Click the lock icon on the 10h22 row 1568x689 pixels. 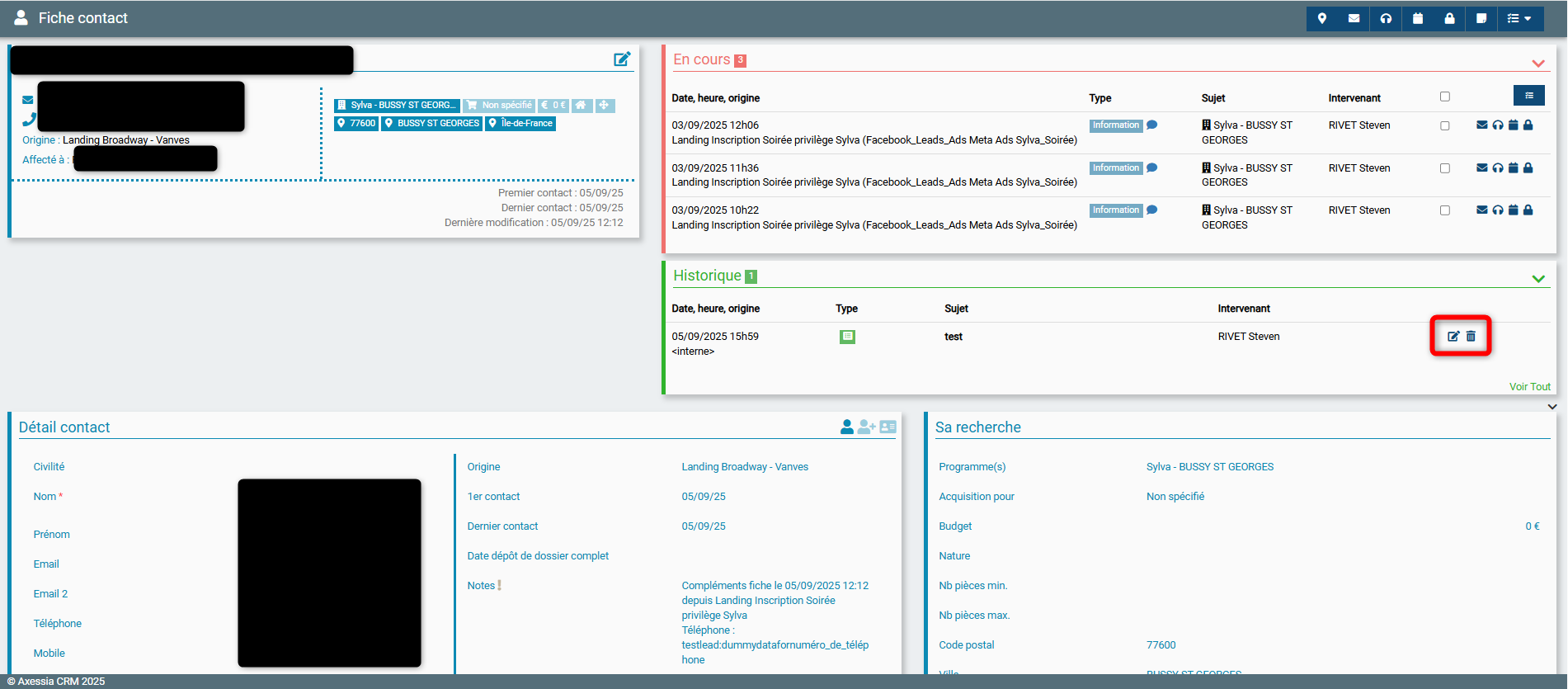click(x=1528, y=210)
